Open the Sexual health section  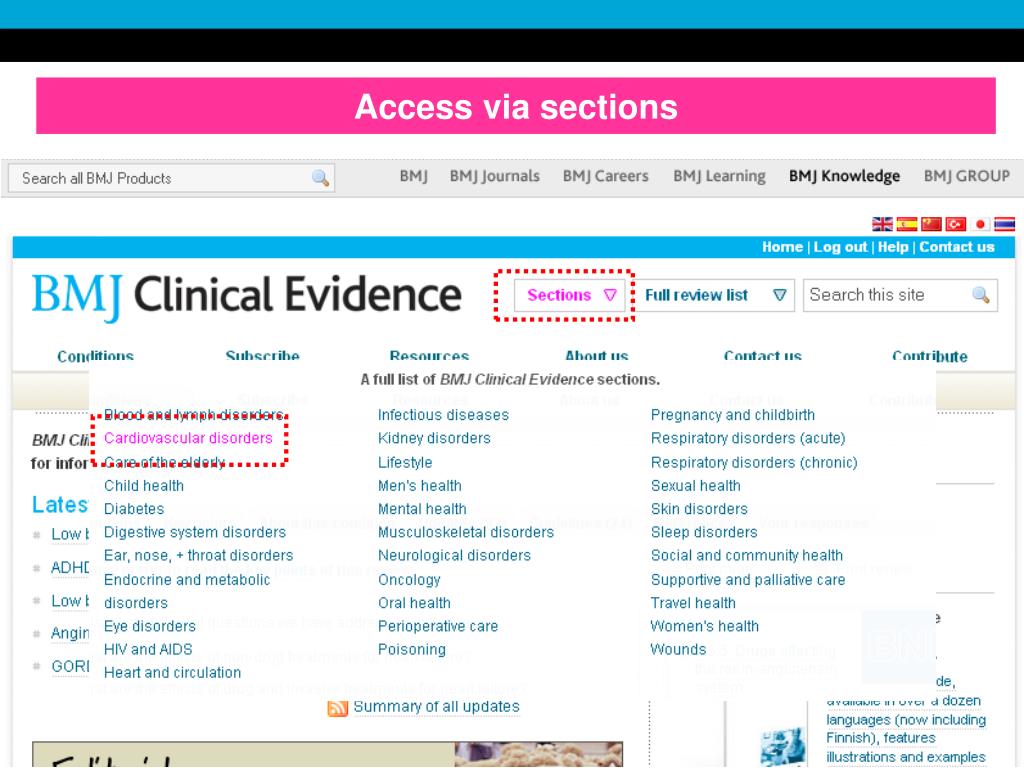click(696, 486)
